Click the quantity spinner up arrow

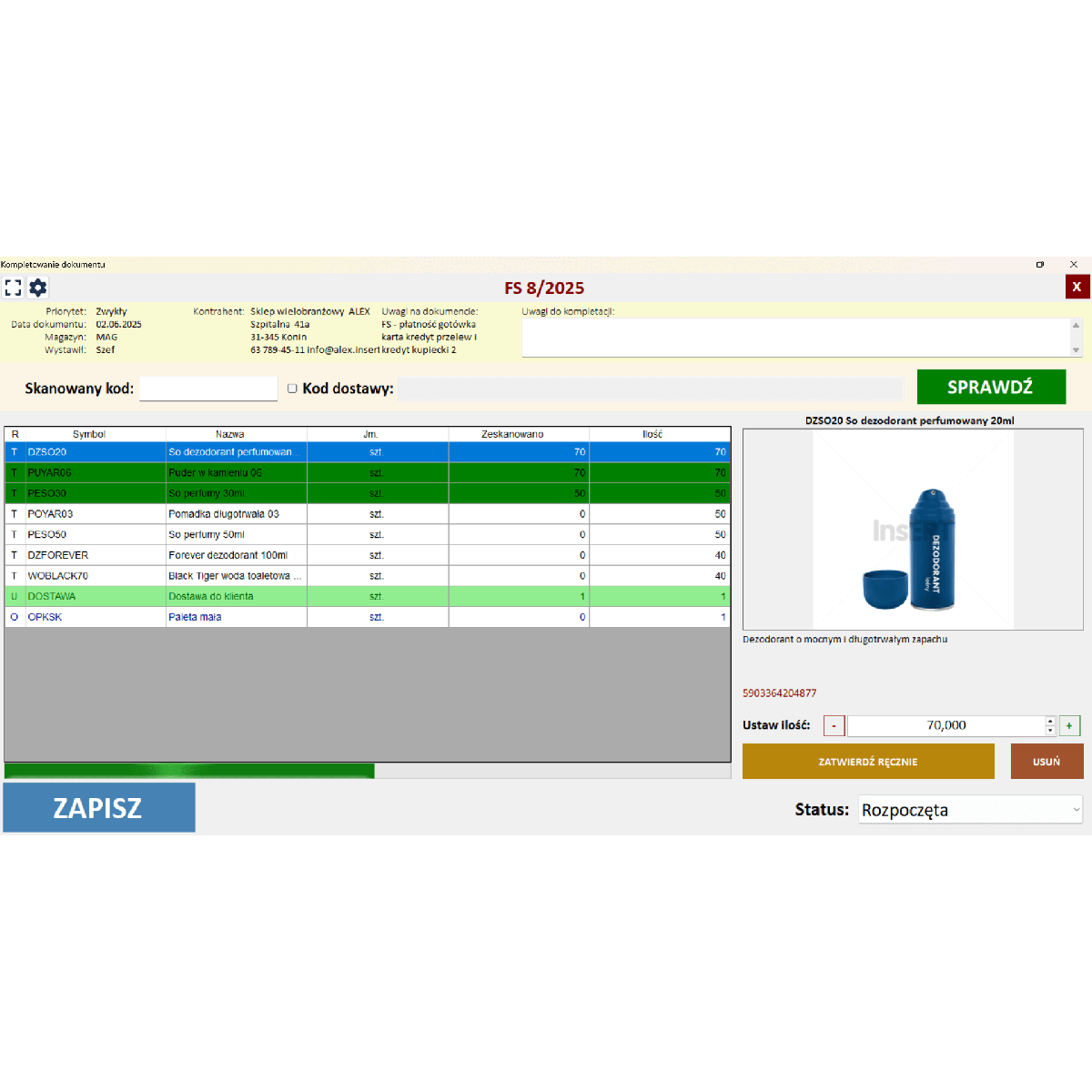[x=1050, y=721]
